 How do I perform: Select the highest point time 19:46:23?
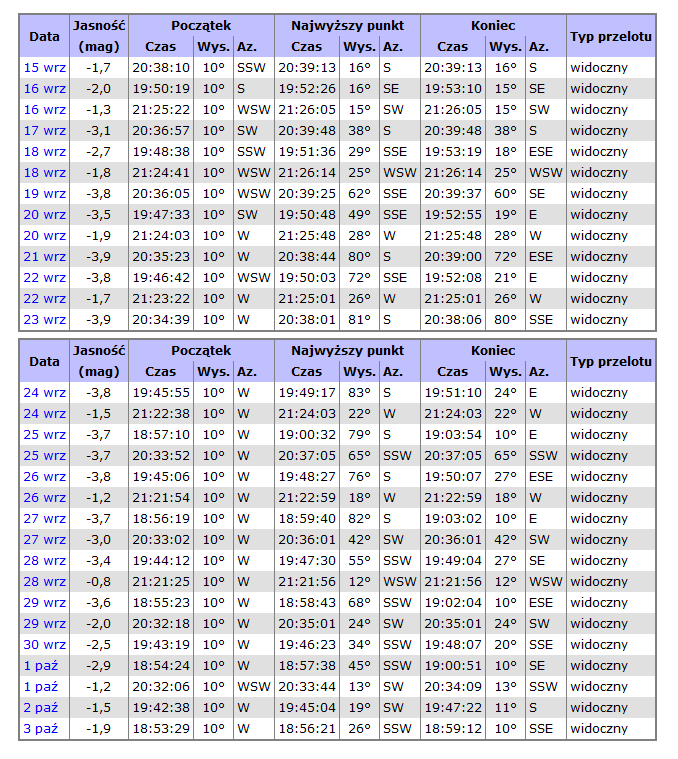[307, 645]
